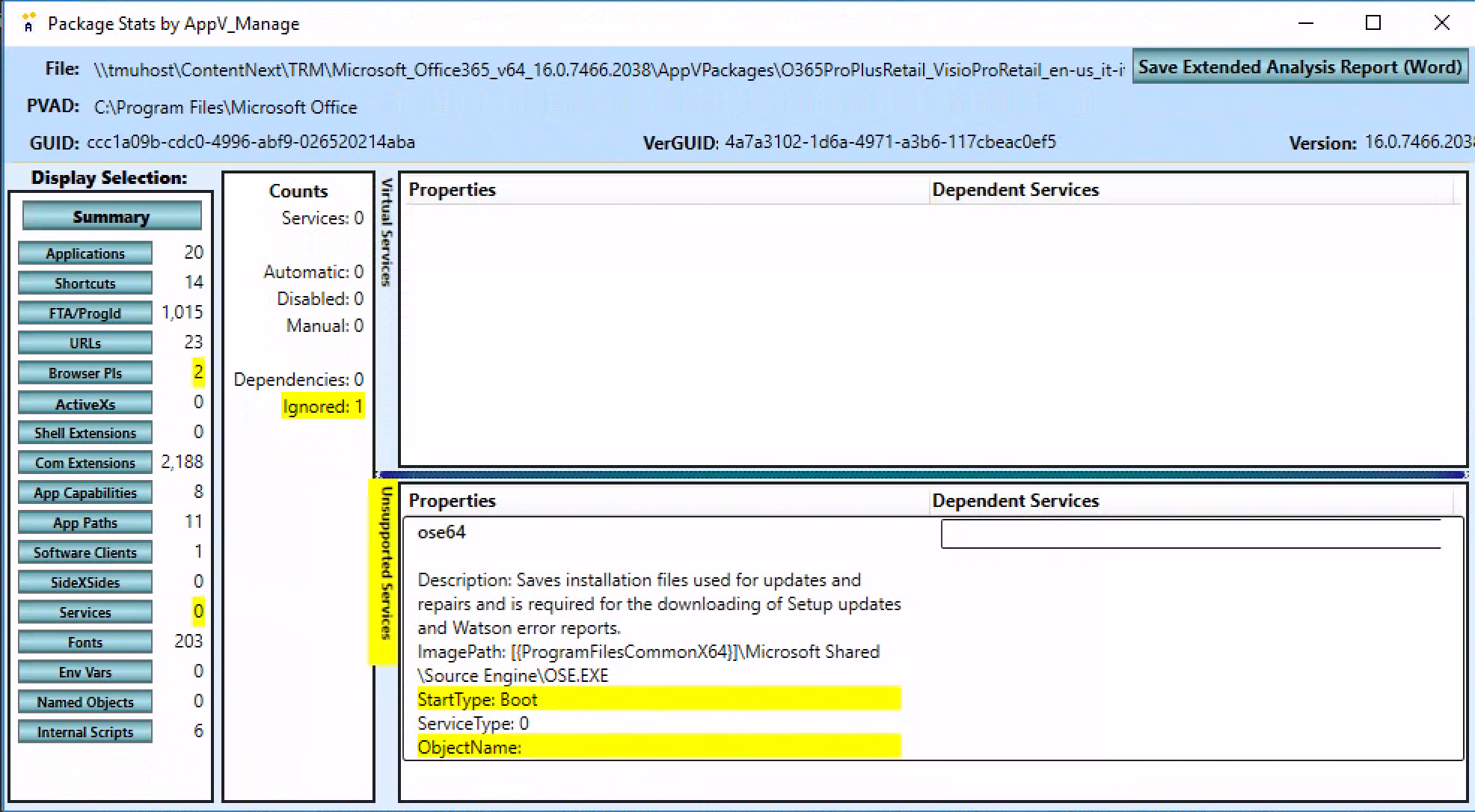Click the horizontal splitter between service panels

pos(922,474)
